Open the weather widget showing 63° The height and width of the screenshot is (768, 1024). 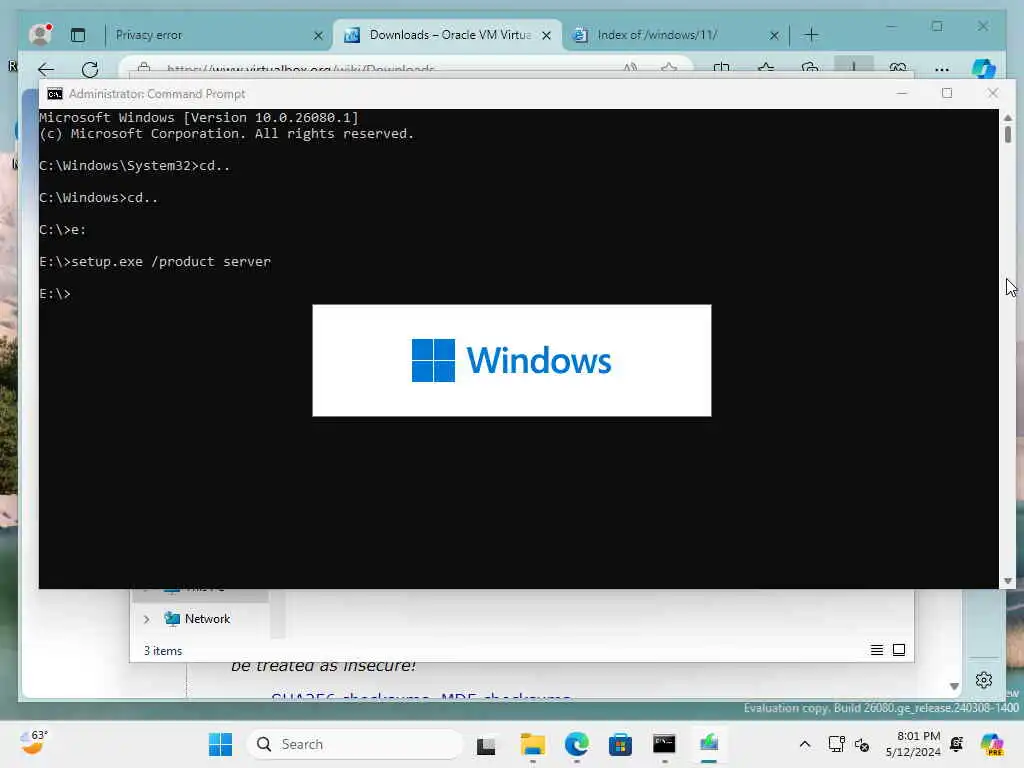click(34, 743)
